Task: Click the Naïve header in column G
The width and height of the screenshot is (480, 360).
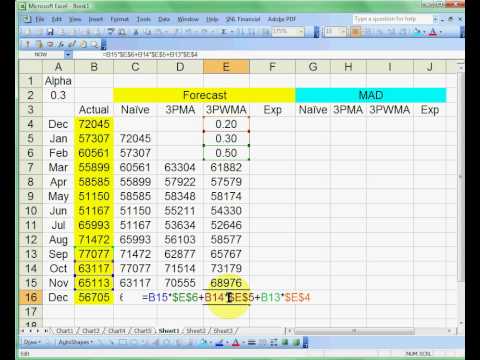Action: click(313, 110)
